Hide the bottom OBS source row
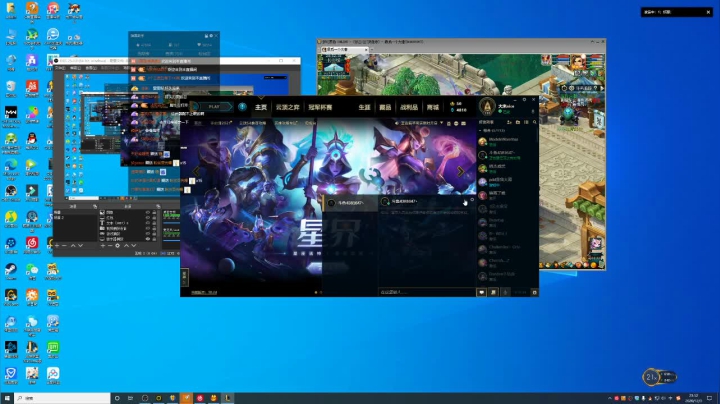Screen dimensions: 720x404 (148, 239)
